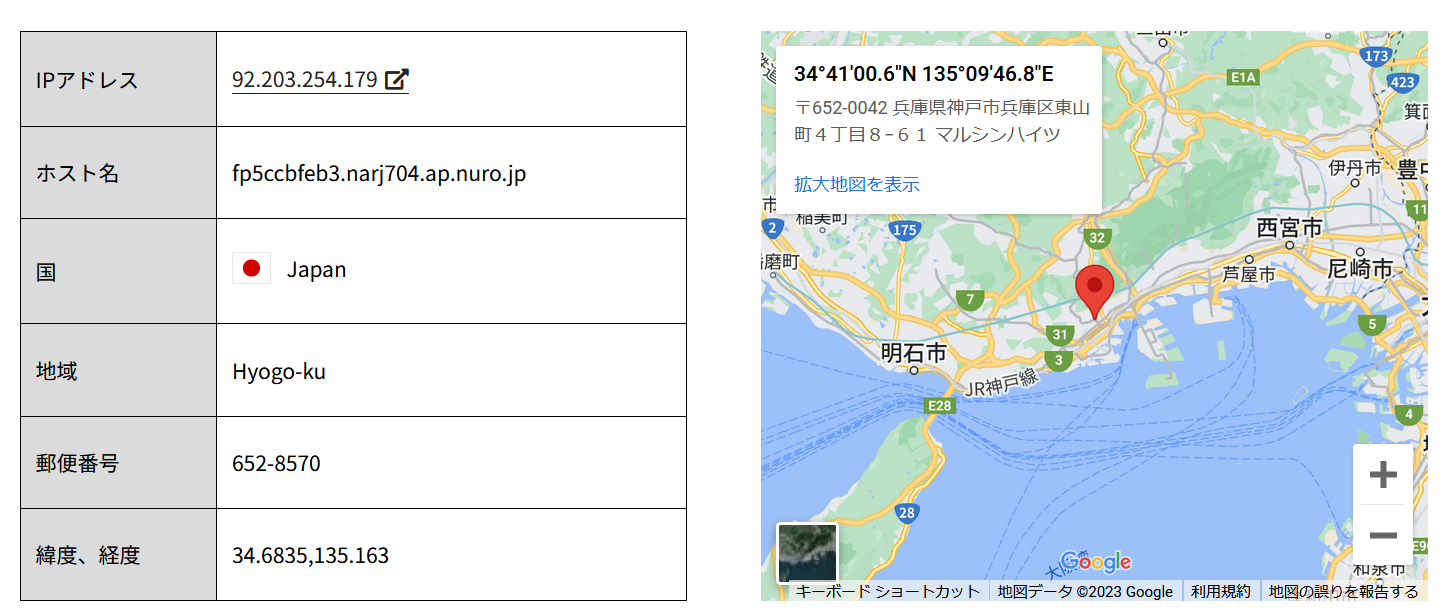This screenshot has height=614, width=1447.
Task: Click the E28 highway marker
Action: coord(940,405)
